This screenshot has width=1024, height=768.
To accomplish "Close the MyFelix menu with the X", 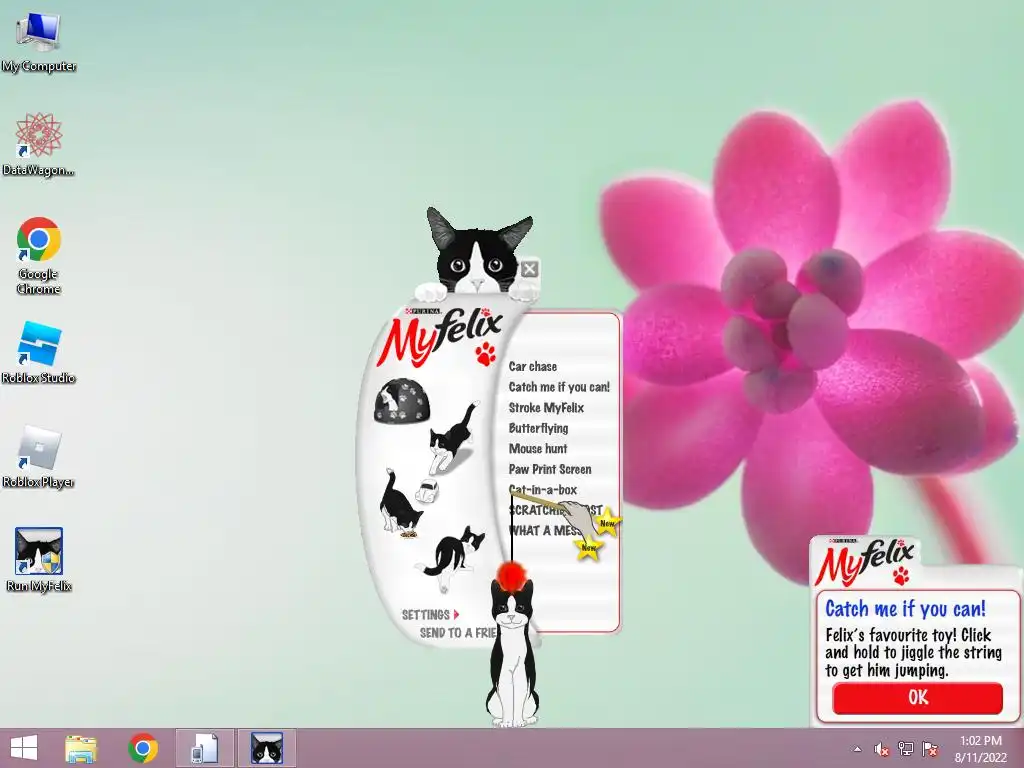I will click(x=530, y=268).
